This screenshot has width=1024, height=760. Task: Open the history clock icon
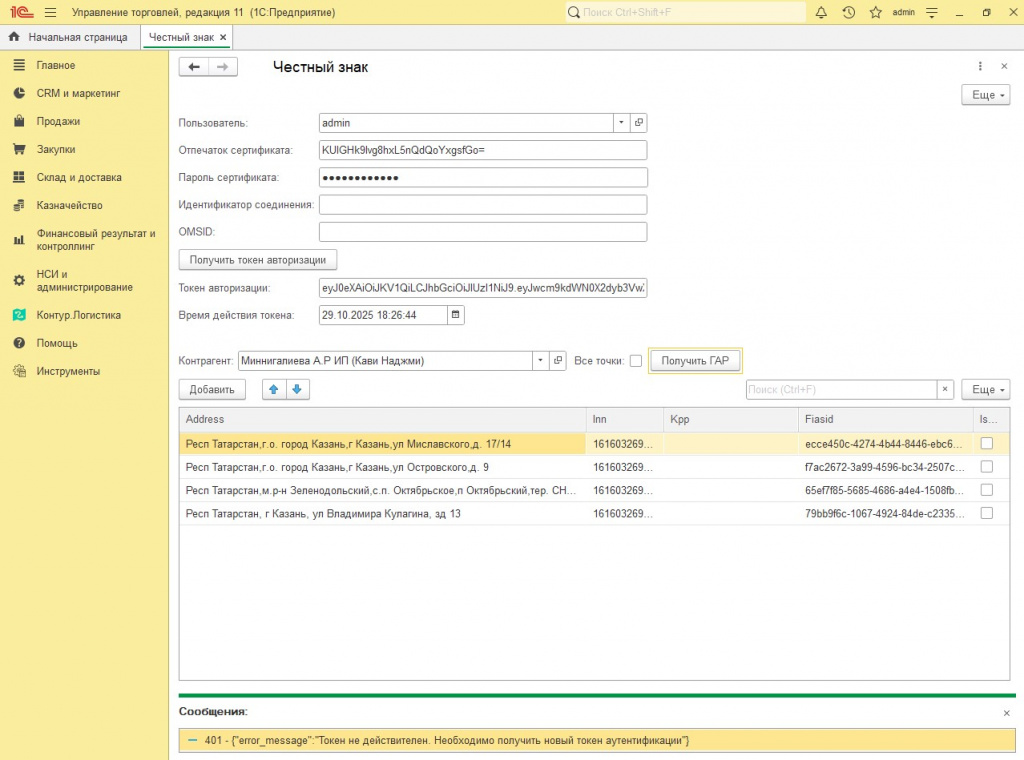point(848,13)
